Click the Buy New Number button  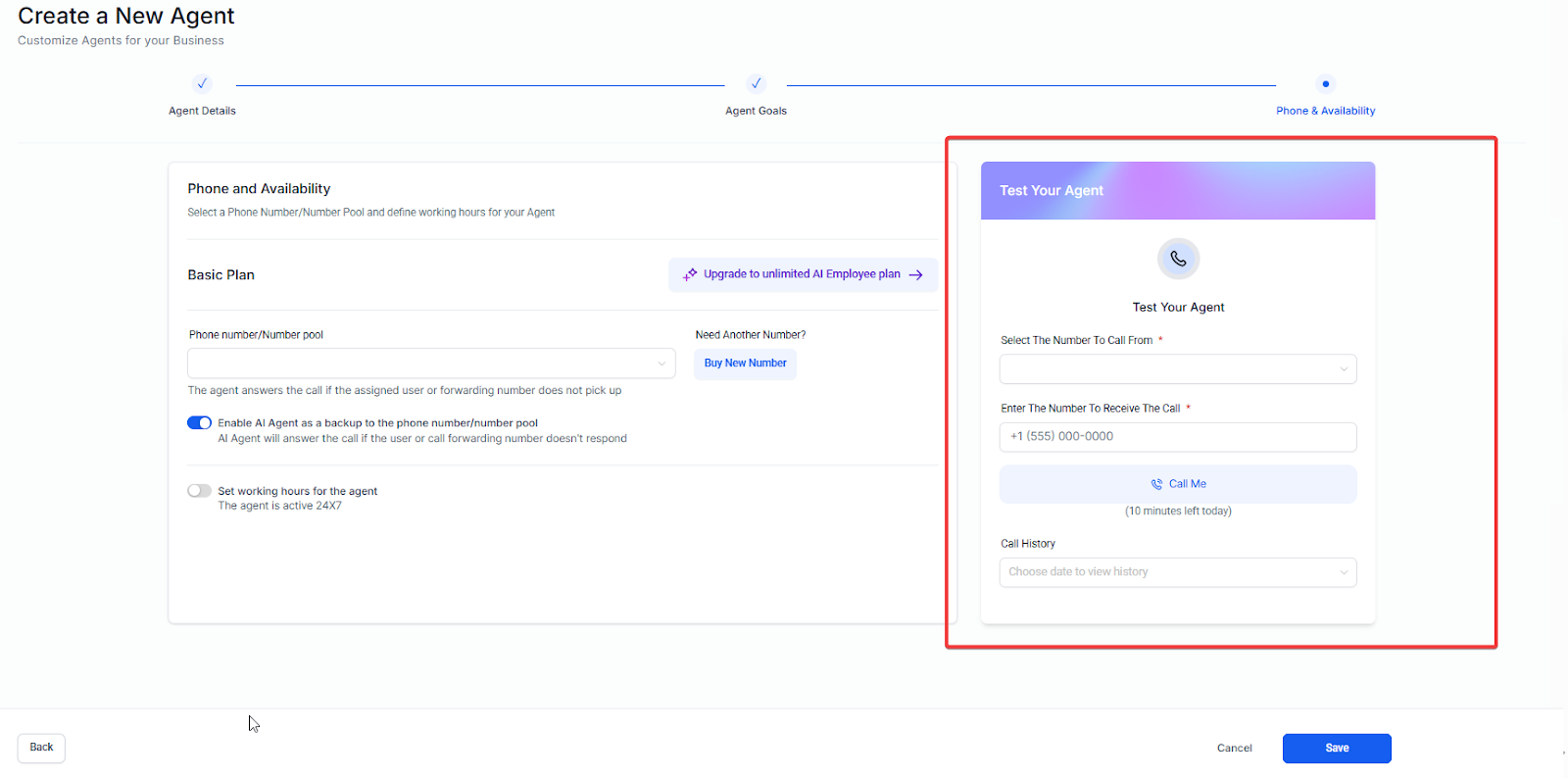745,364
